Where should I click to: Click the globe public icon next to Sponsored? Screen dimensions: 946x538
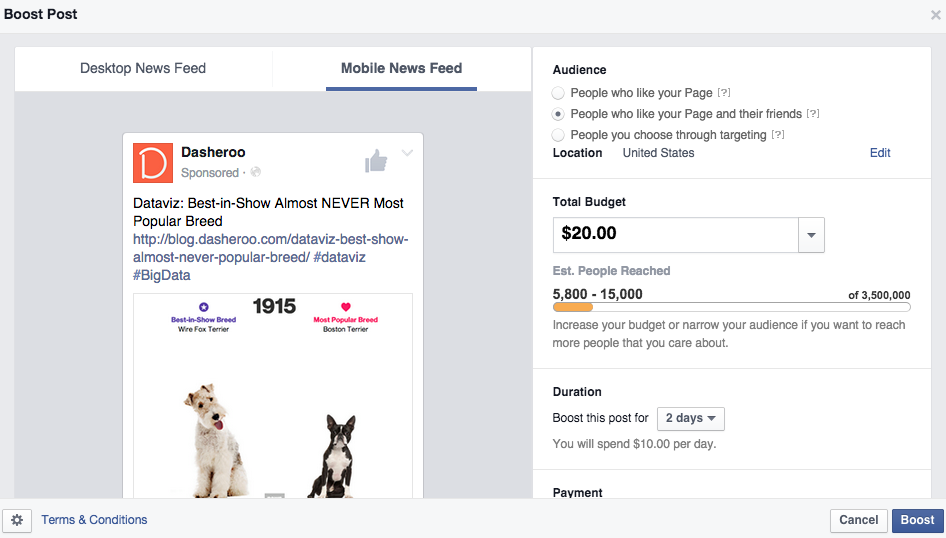point(256,172)
